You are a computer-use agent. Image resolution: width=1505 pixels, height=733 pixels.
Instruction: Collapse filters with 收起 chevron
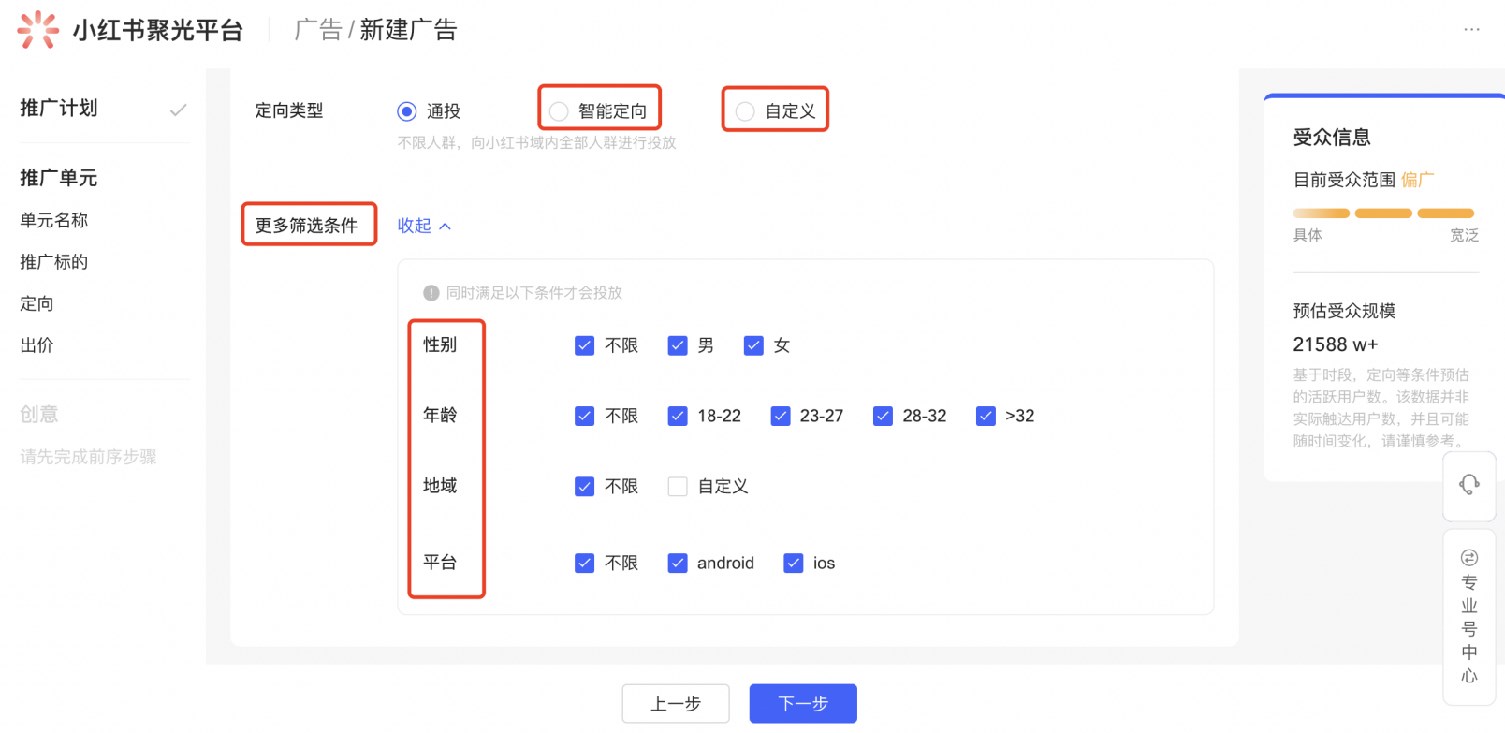(x=445, y=226)
